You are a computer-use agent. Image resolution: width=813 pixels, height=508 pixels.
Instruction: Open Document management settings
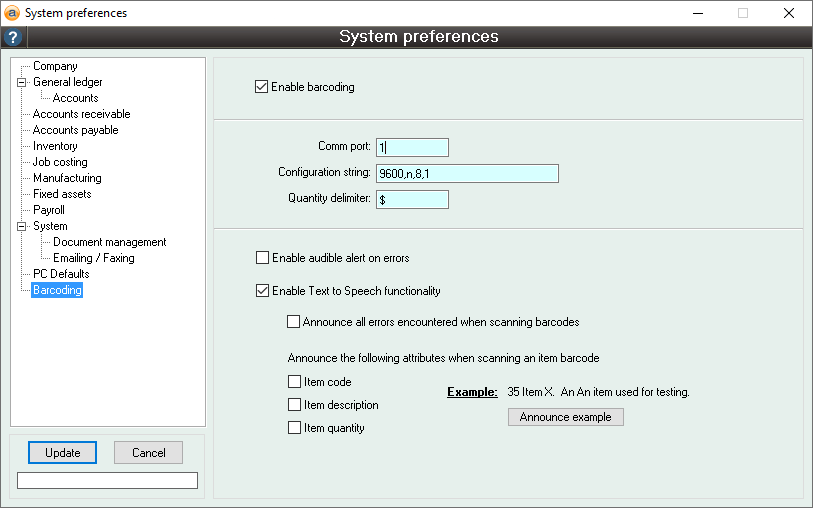109,242
